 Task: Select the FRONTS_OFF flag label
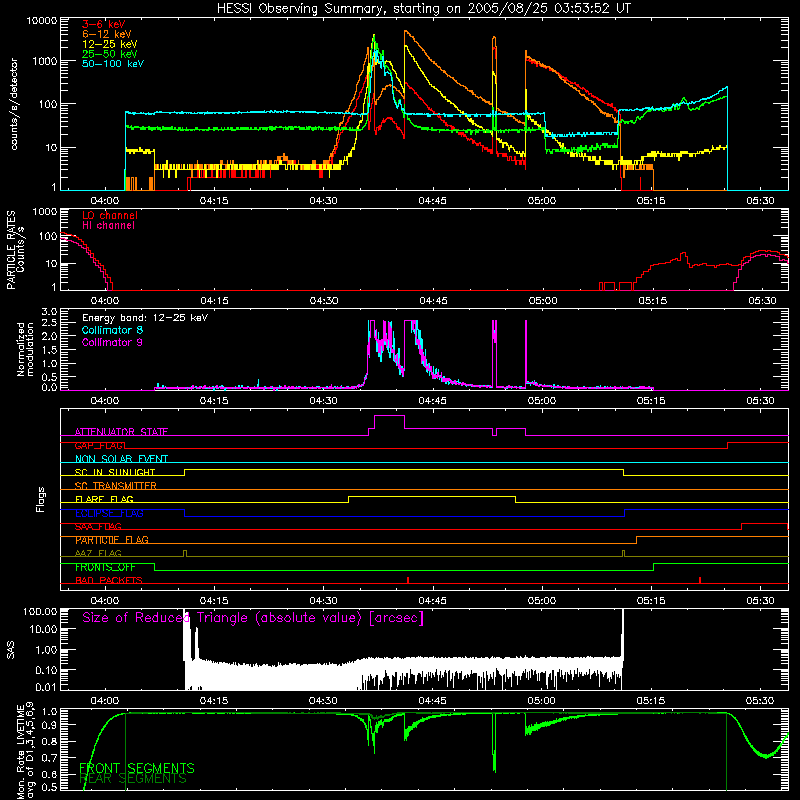(x=105, y=567)
